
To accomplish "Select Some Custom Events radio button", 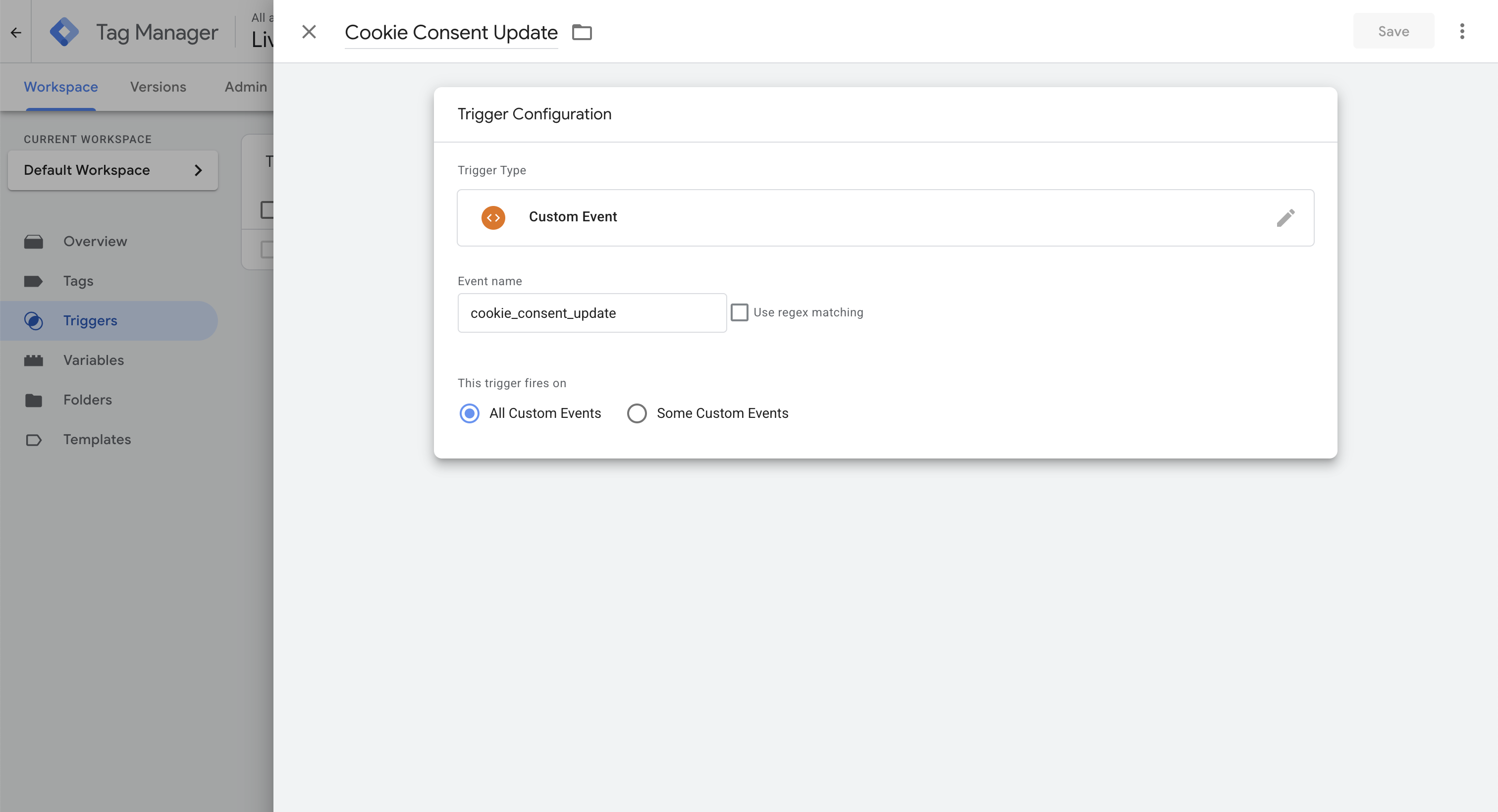I will click(x=637, y=413).
